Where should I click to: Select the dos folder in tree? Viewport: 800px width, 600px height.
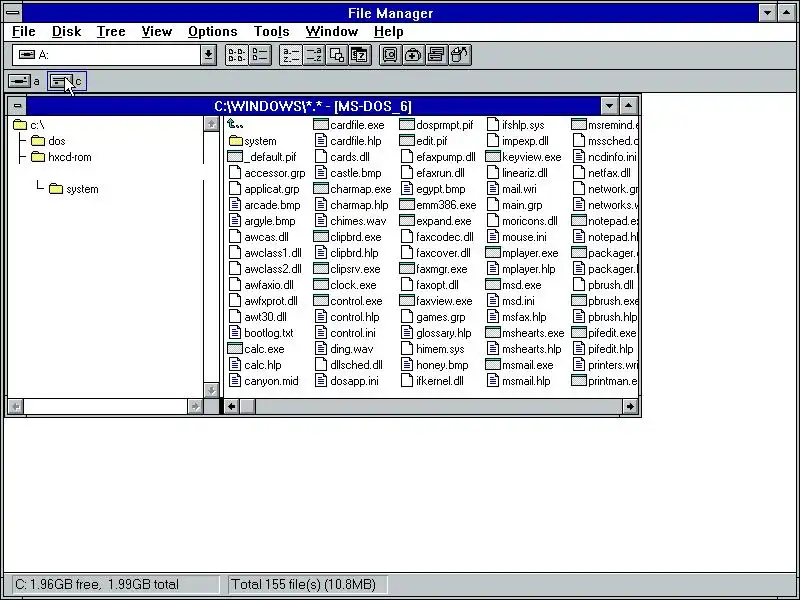48,141
